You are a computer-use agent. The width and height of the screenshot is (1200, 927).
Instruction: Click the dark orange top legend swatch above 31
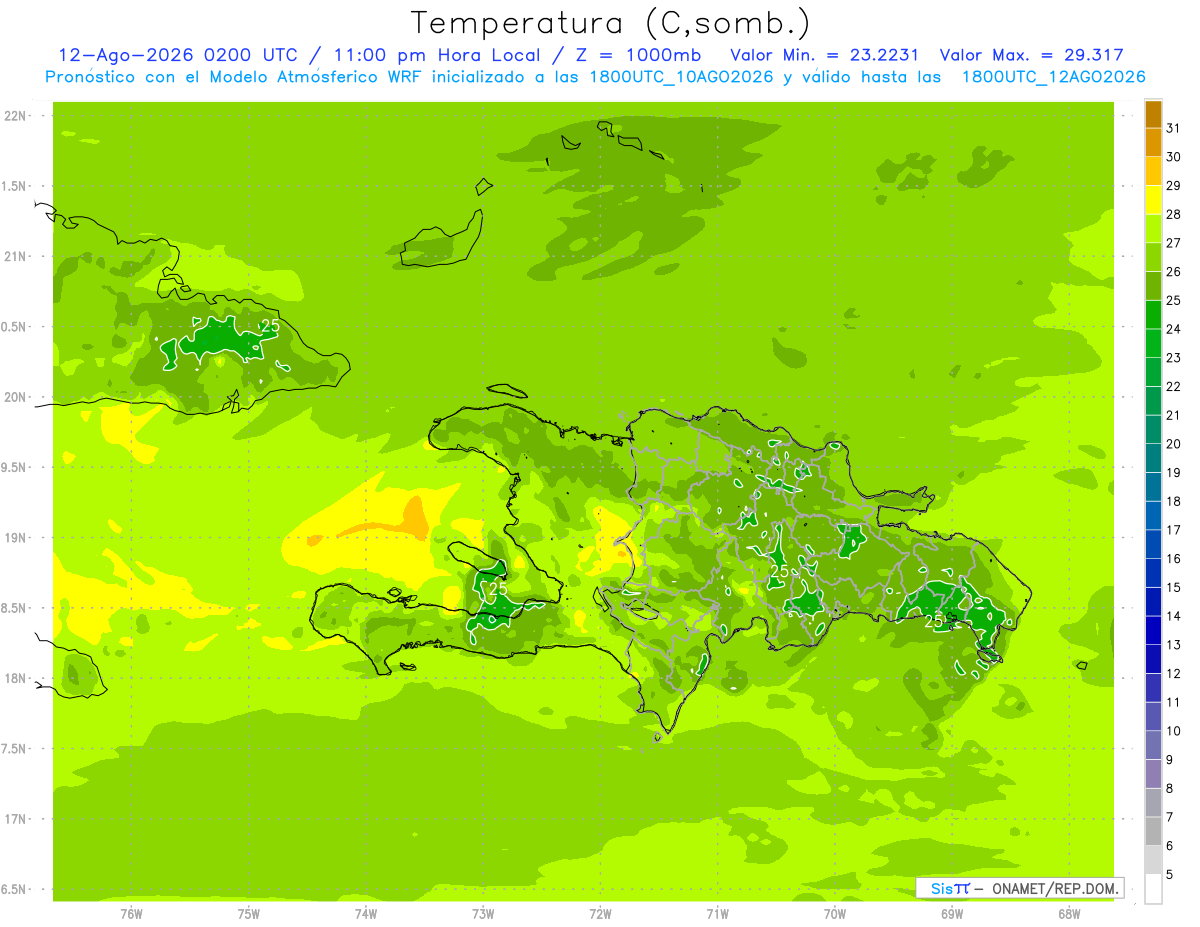(x=1154, y=114)
